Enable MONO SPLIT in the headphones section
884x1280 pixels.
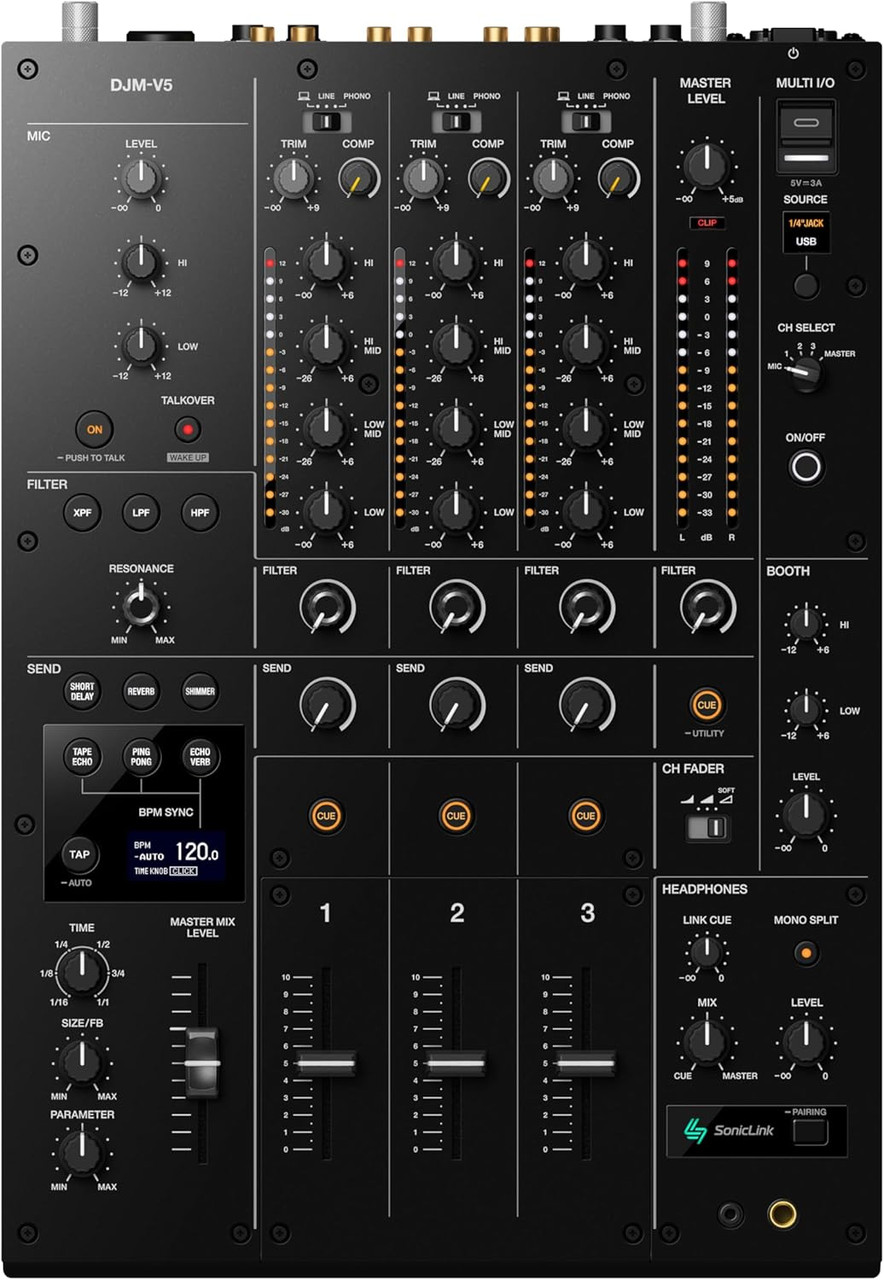pyautogui.click(x=806, y=953)
